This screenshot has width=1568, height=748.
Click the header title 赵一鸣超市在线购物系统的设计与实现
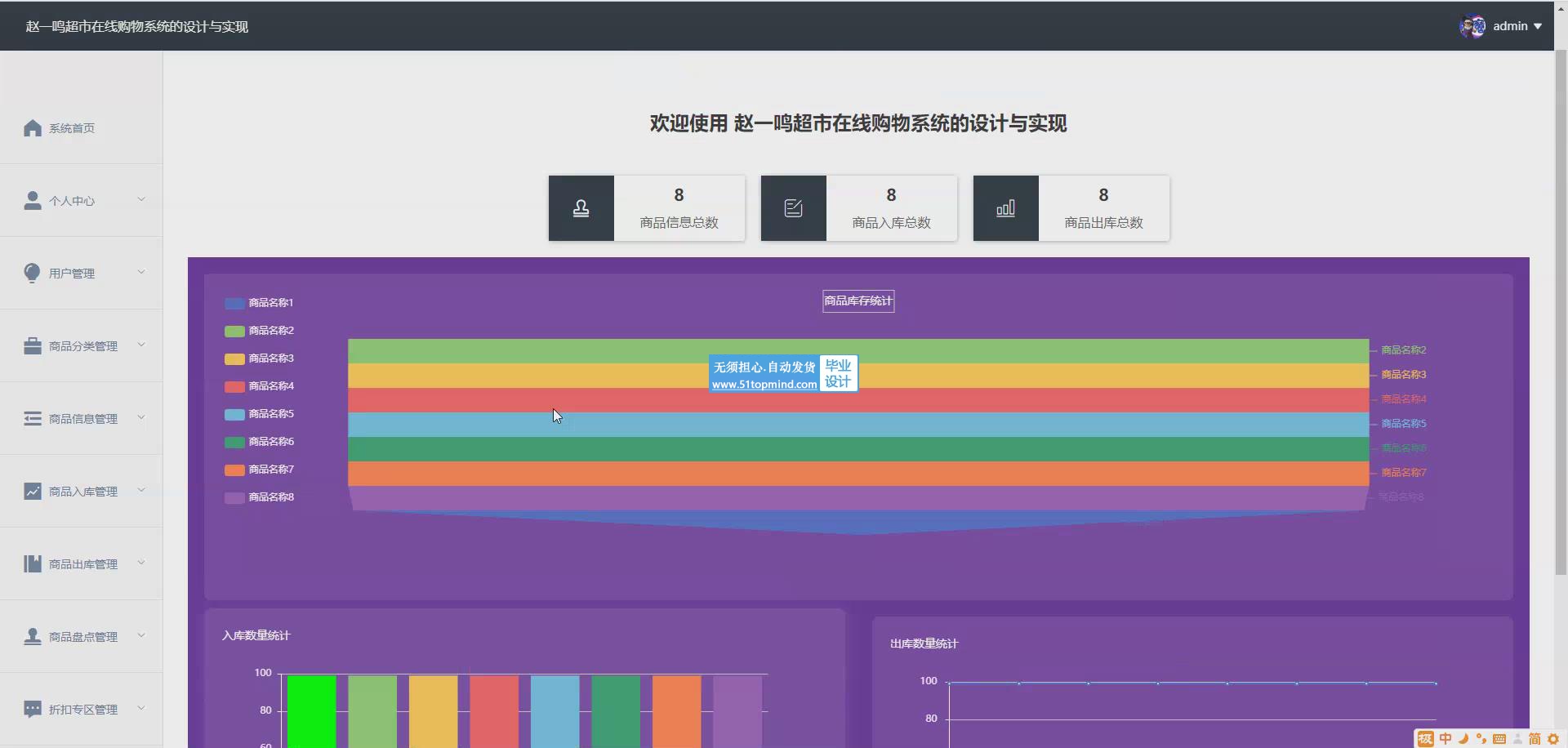pyautogui.click(x=136, y=26)
